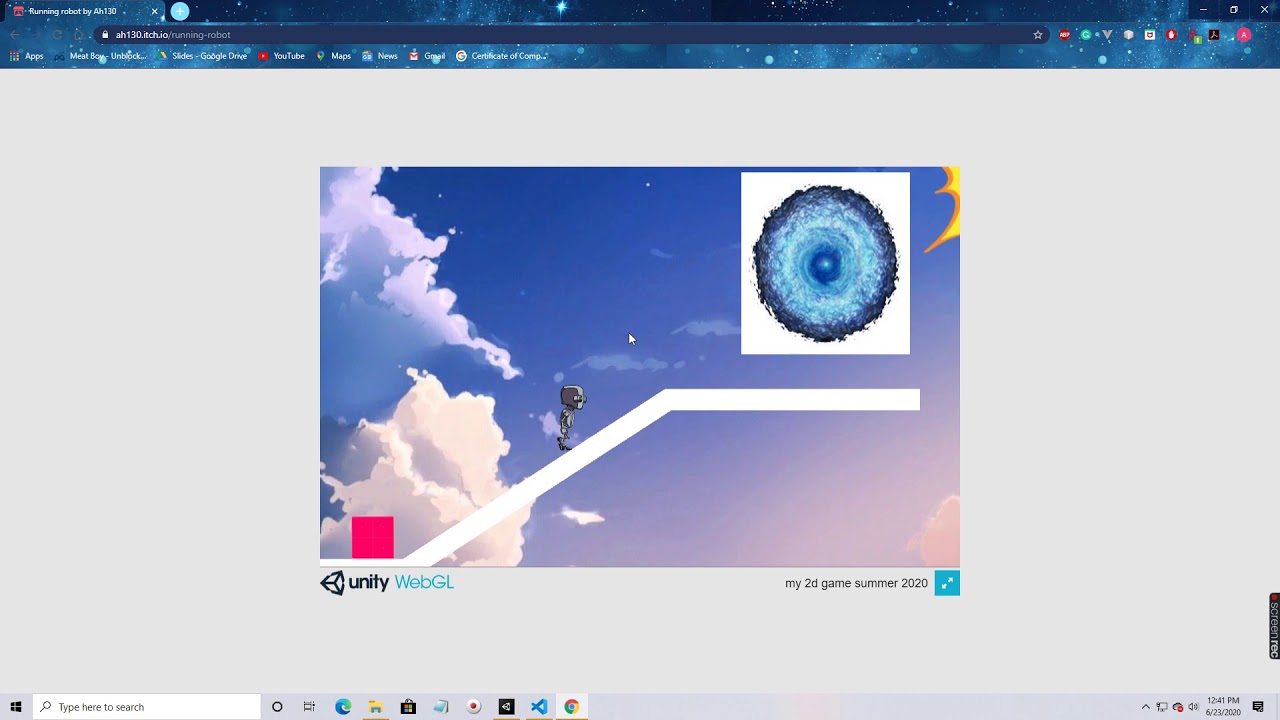
Task: Open the Windows notification center
Action: click(x=1258, y=707)
